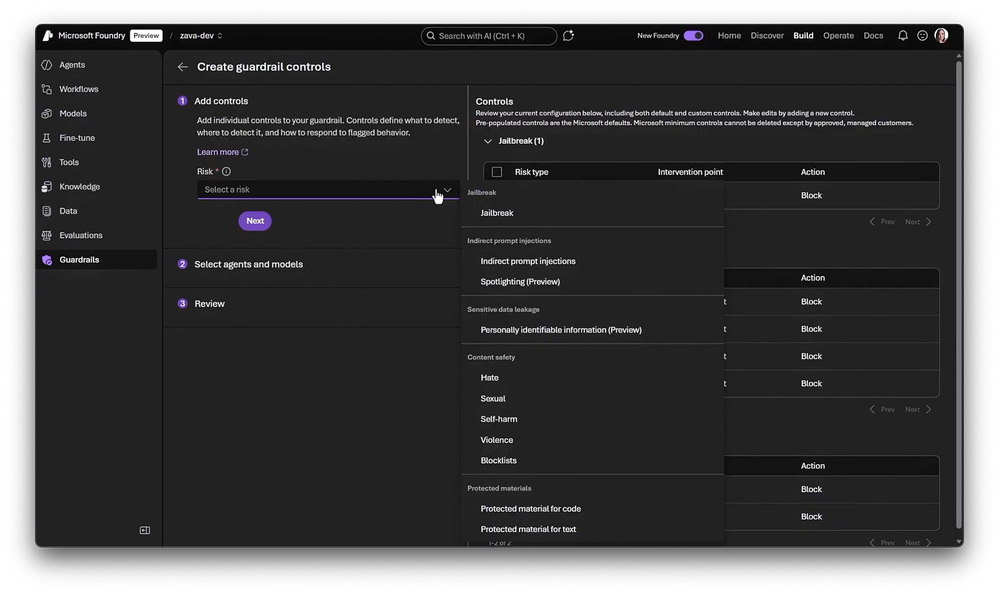Viewport: 999px width, 594px height.
Task: Collapse the sidebar panel icon
Action: tap(145, 530)
